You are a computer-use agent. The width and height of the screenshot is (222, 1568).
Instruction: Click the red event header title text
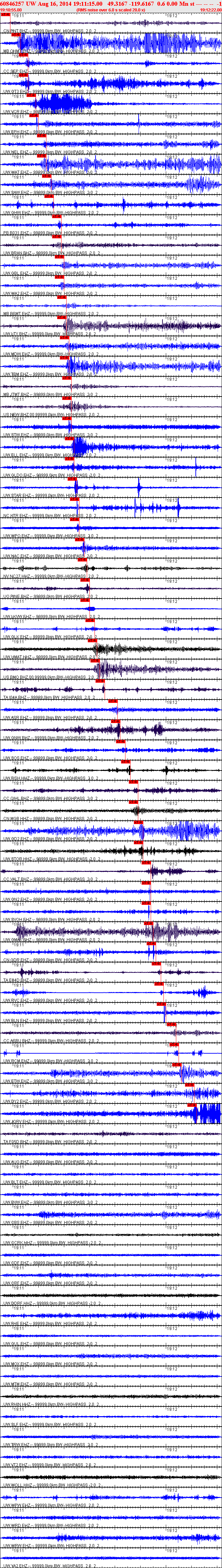click(111, 4)
